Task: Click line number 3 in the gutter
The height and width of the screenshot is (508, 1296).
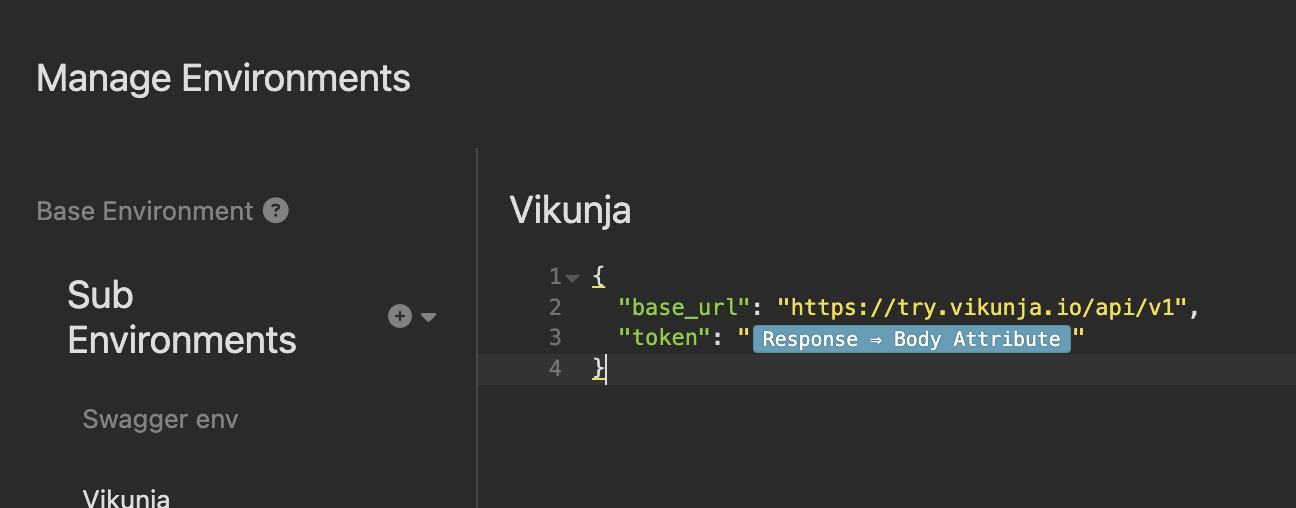Action: [x=555, y=338]
